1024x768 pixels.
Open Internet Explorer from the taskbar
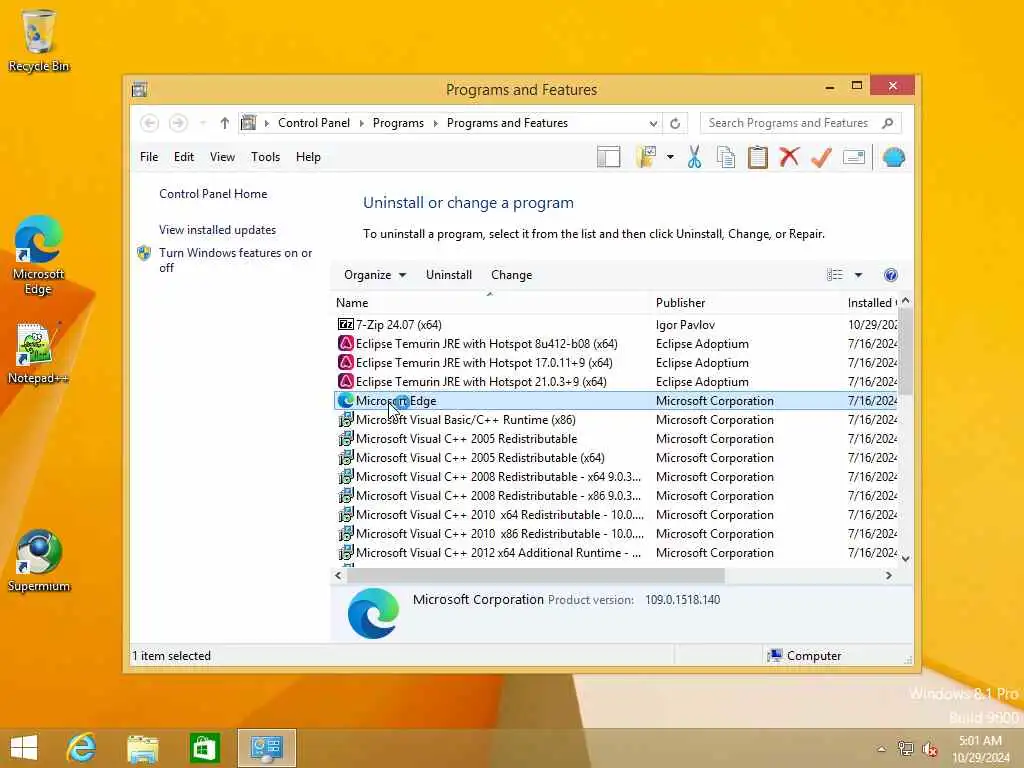[82, 748]
